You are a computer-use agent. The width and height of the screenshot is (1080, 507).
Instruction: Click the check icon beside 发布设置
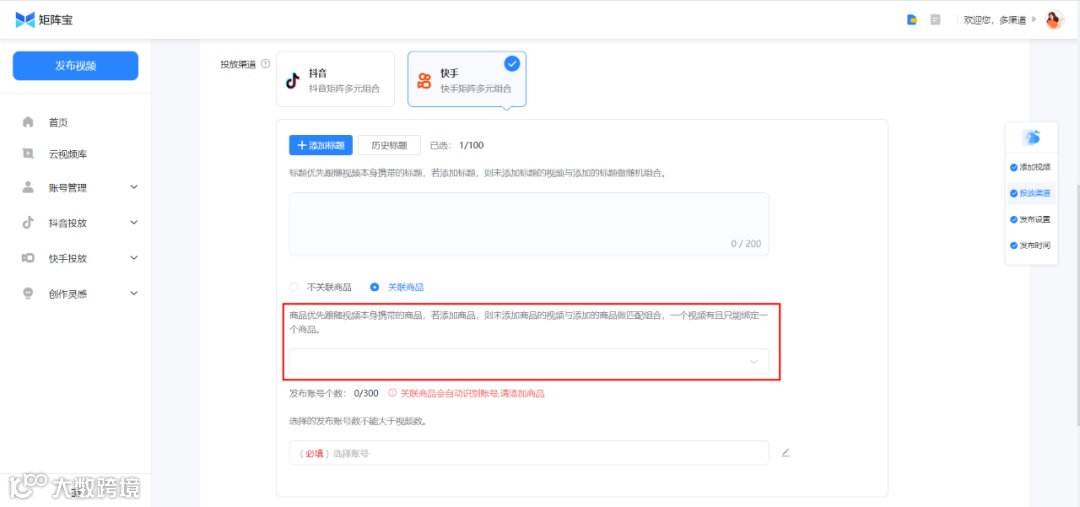click(x=1013, y=220)
